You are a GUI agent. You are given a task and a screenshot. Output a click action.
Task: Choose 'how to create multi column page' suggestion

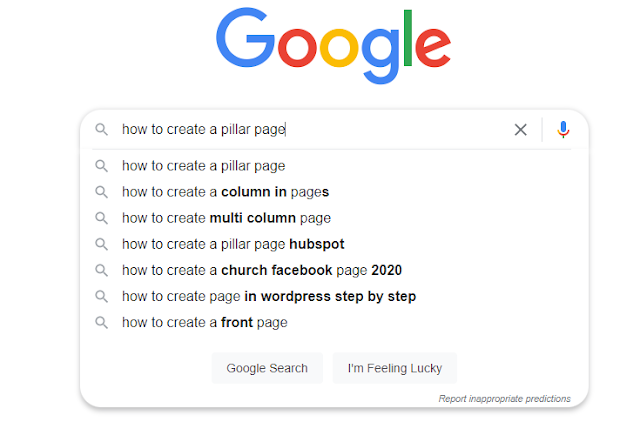pos(226,217)
